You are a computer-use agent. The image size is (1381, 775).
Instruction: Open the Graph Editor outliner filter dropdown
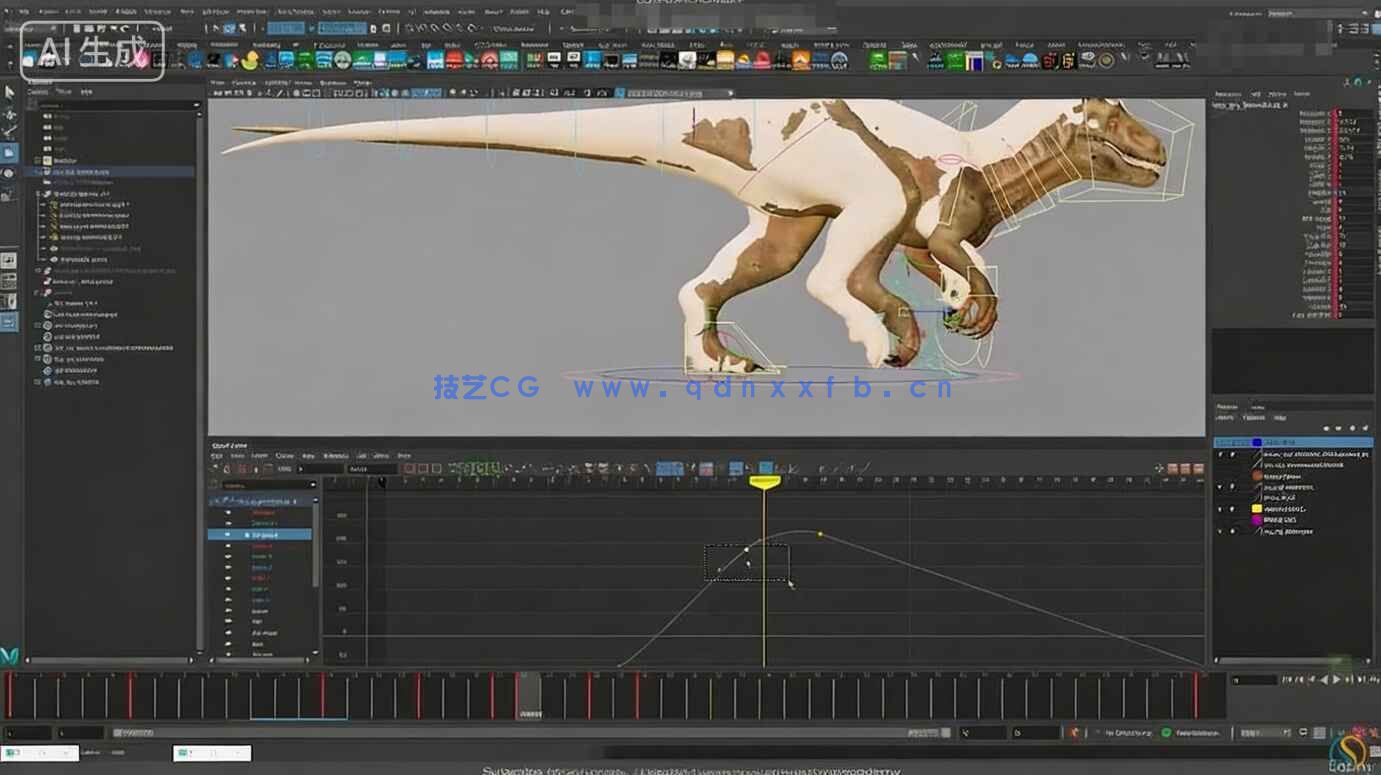[x=312, y=485]
